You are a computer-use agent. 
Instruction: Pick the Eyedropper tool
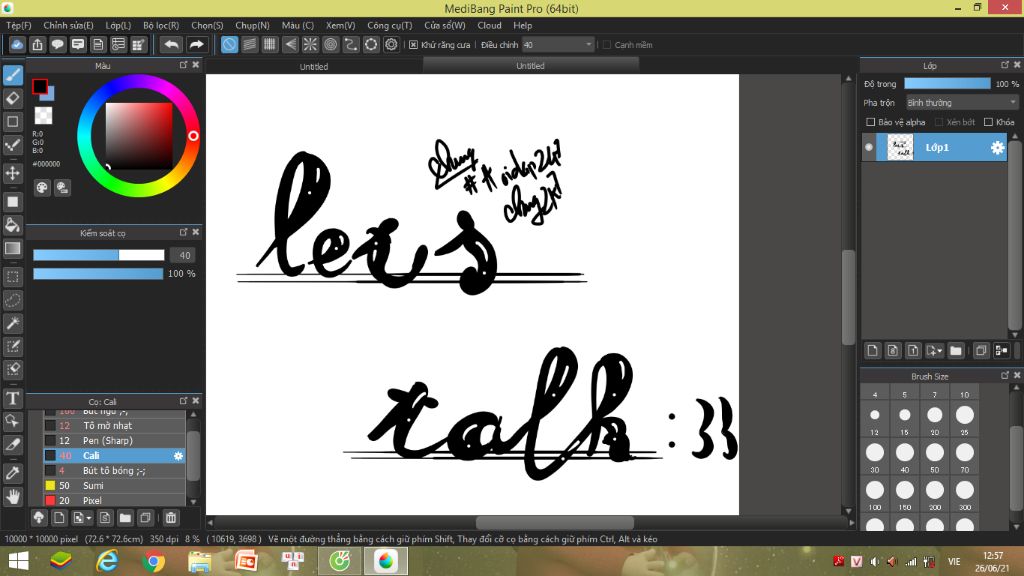point(12,473)
